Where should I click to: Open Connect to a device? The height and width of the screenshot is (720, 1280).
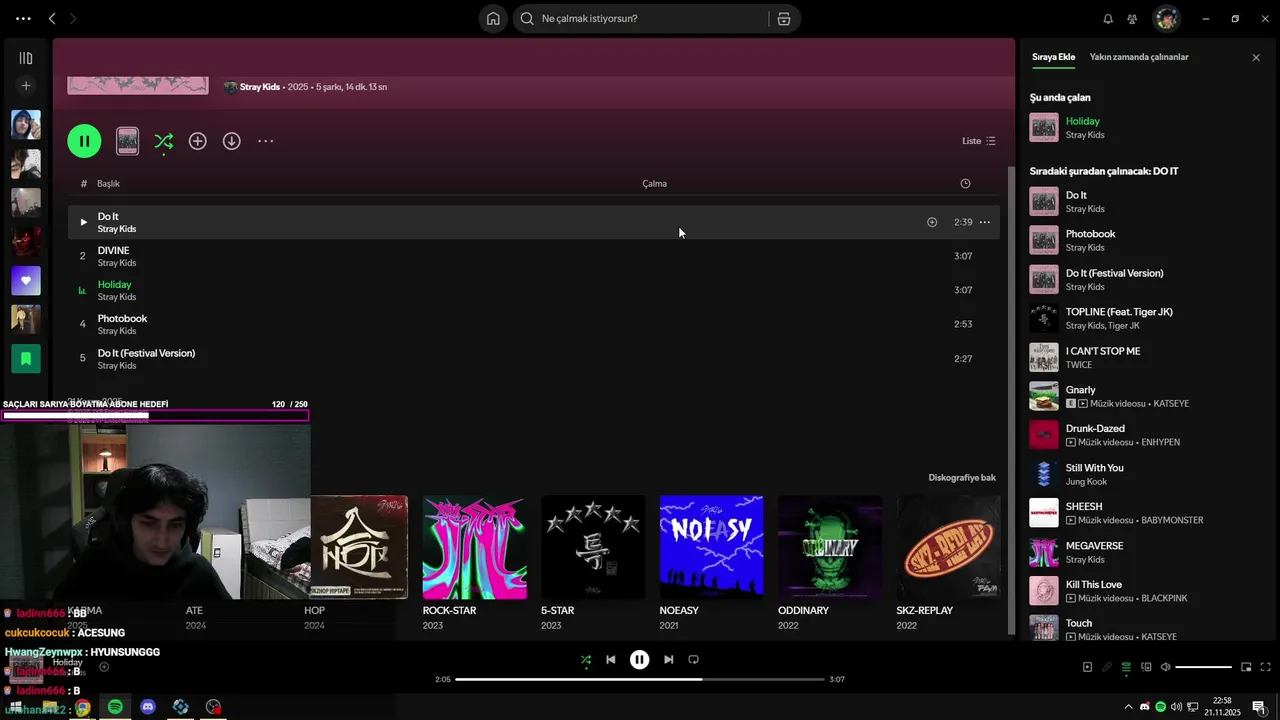(1146, 667)
